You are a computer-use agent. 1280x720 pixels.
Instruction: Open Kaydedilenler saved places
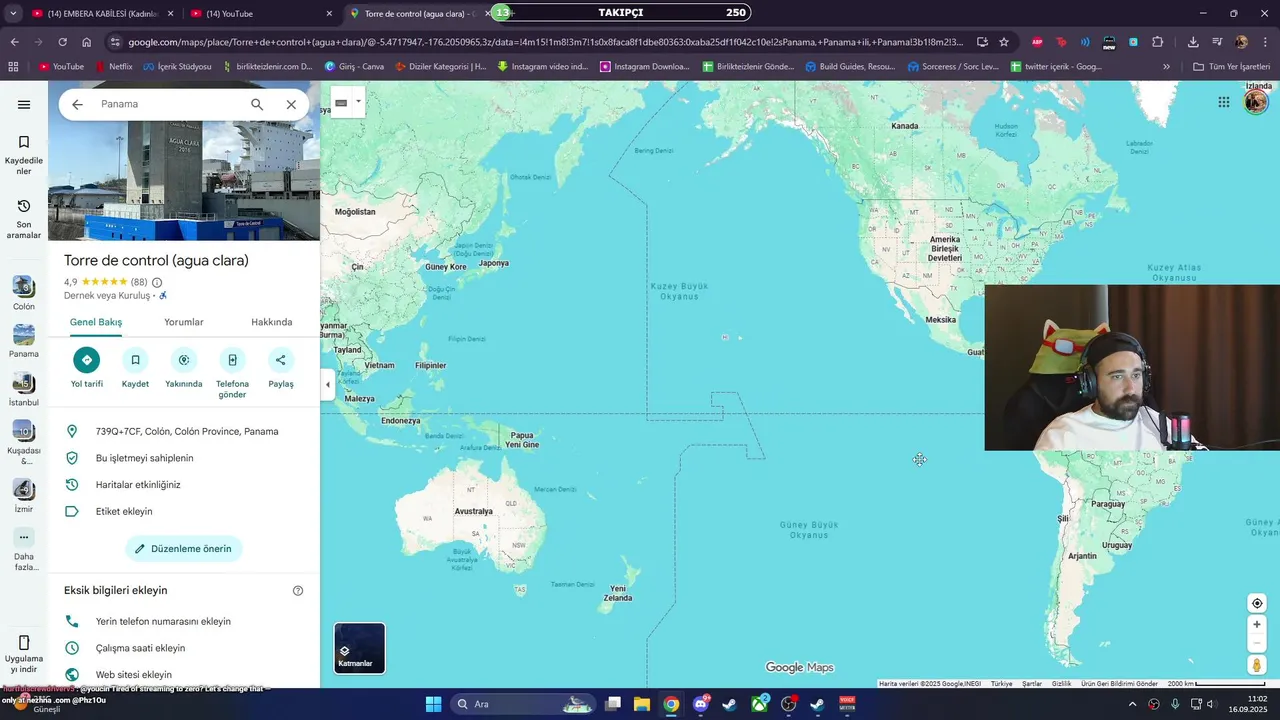(x=24, y=155)
